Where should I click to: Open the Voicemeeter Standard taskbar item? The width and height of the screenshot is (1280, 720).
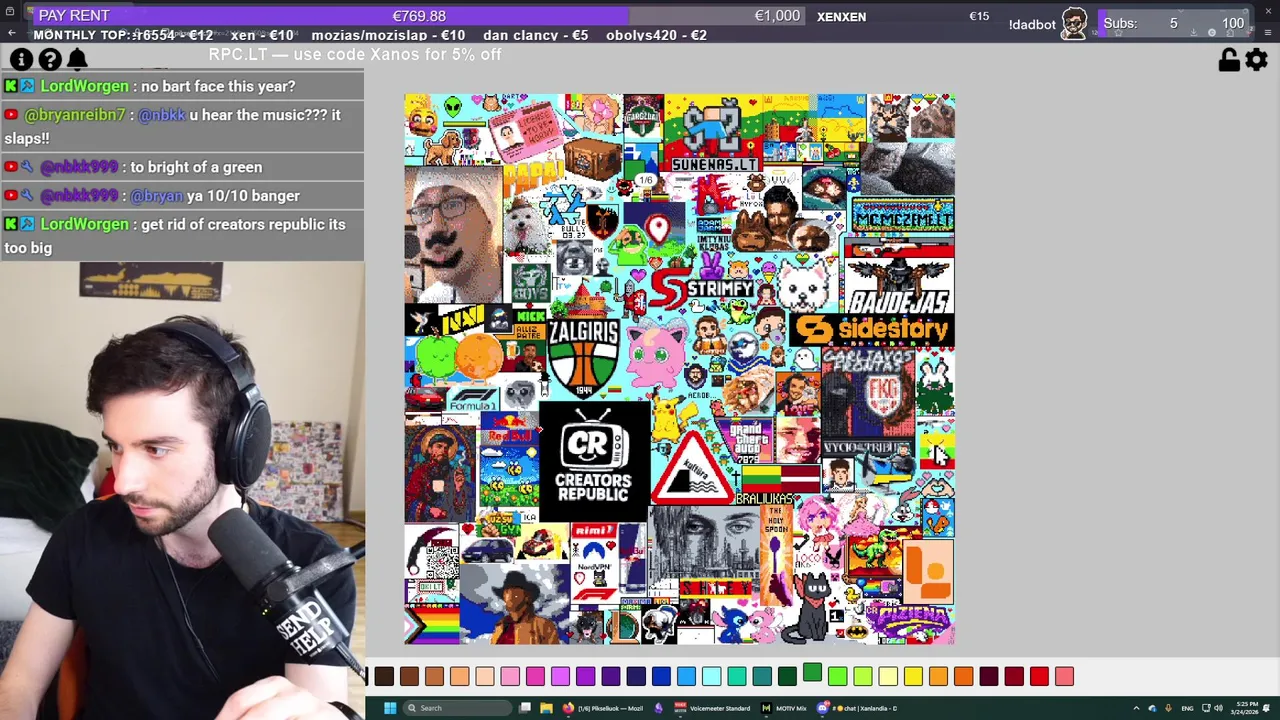click(713, 708)
